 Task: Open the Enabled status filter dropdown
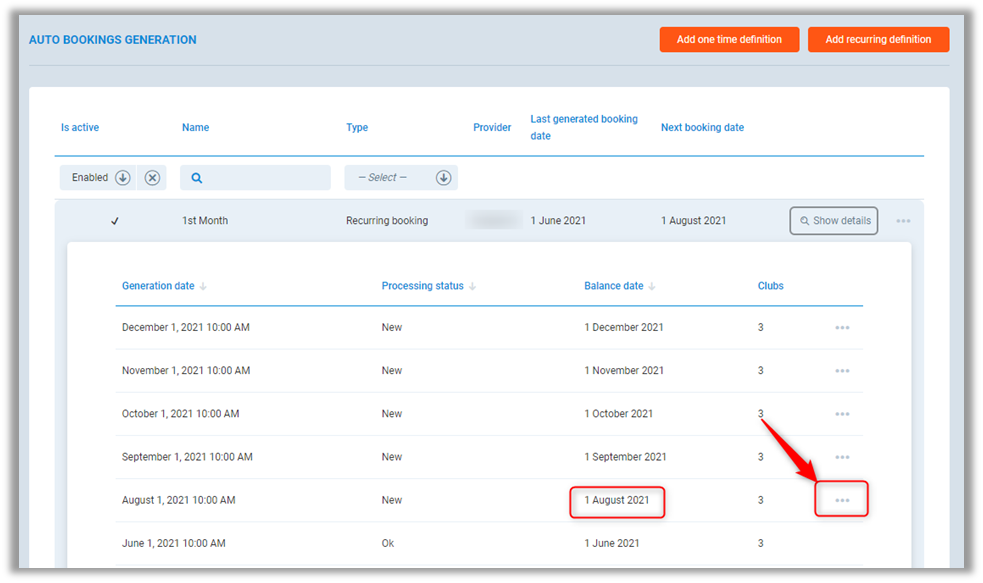(122, 178)
